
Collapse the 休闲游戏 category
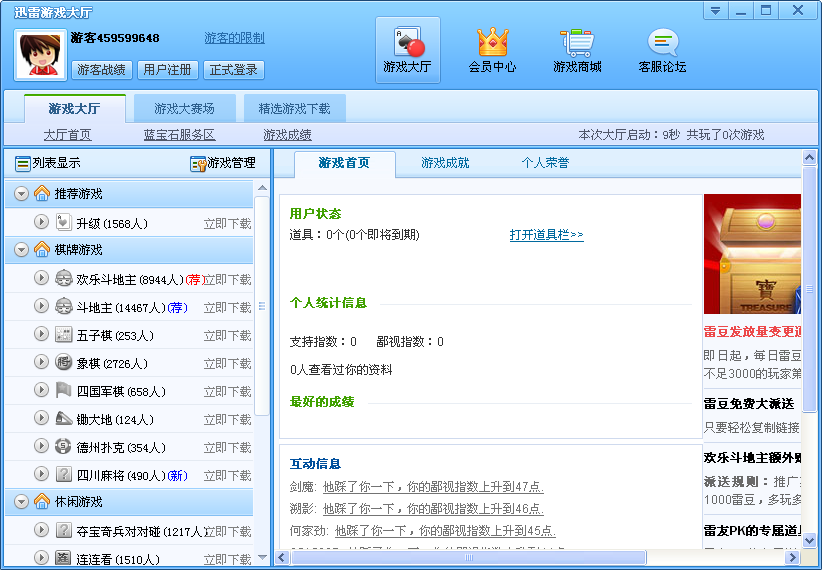22,502
